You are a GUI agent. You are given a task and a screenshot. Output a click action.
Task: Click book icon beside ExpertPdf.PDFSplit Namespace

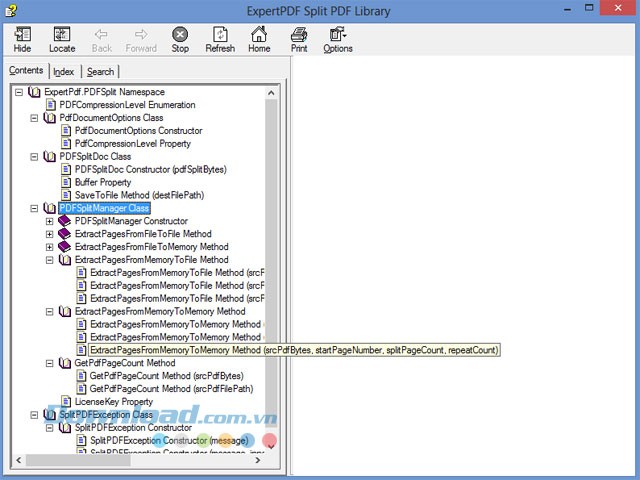point(34,92)
